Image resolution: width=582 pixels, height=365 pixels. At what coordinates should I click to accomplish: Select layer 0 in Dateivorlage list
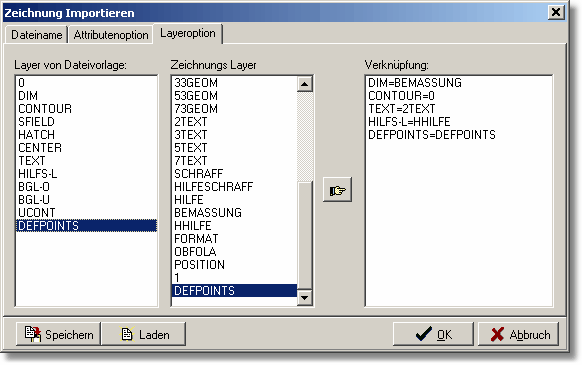[x=86, y=83]
